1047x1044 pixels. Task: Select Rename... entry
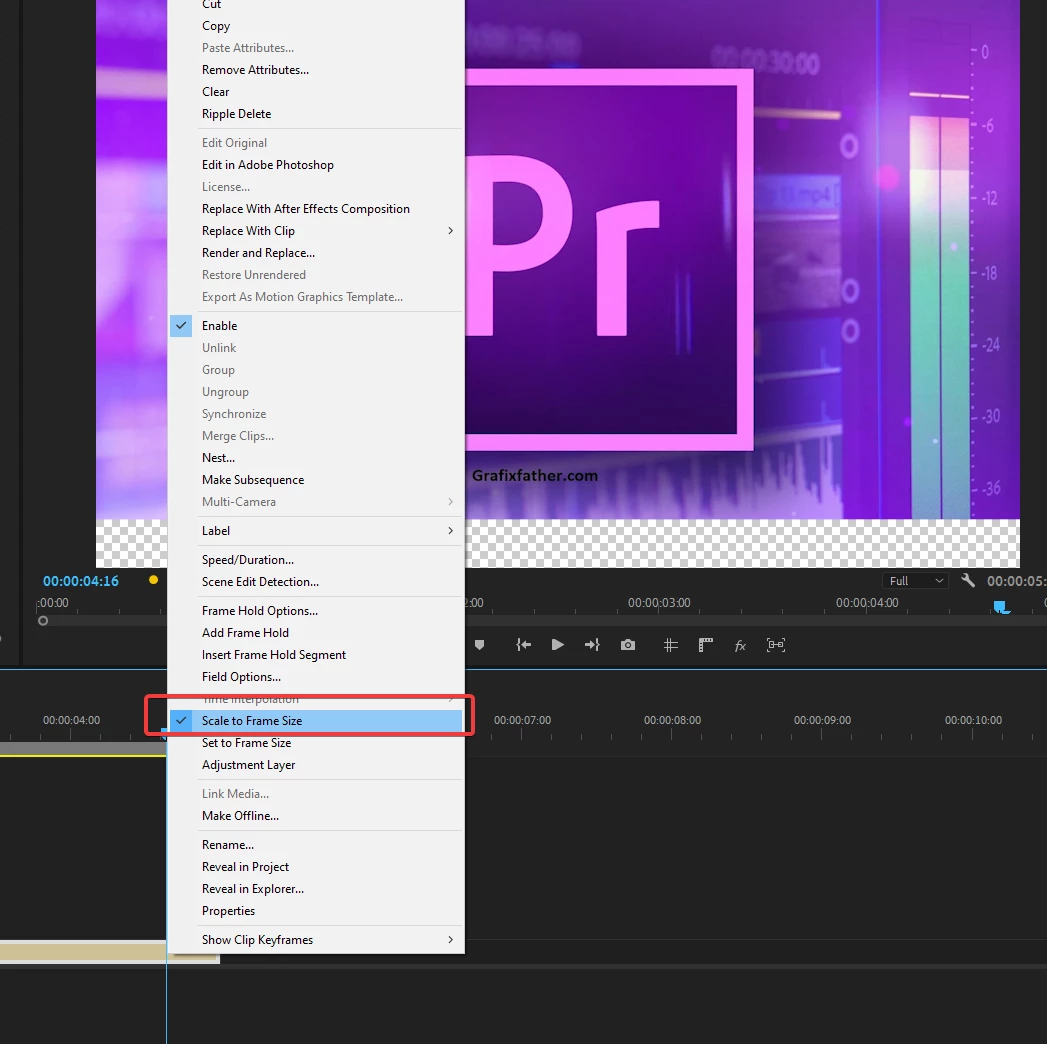point(316,845)
